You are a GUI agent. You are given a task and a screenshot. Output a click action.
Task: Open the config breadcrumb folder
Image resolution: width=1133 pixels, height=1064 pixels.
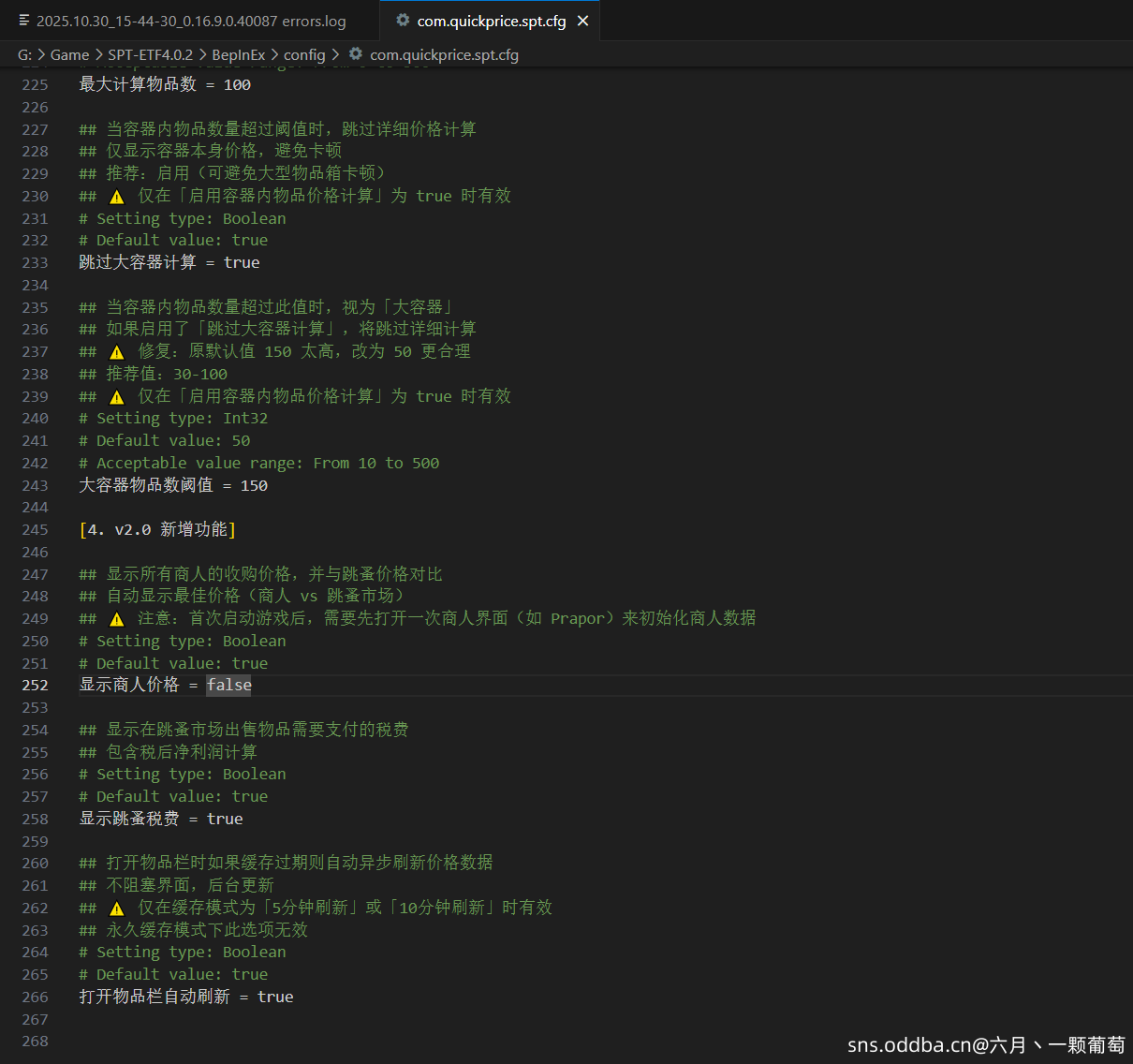tap(304, 55)
